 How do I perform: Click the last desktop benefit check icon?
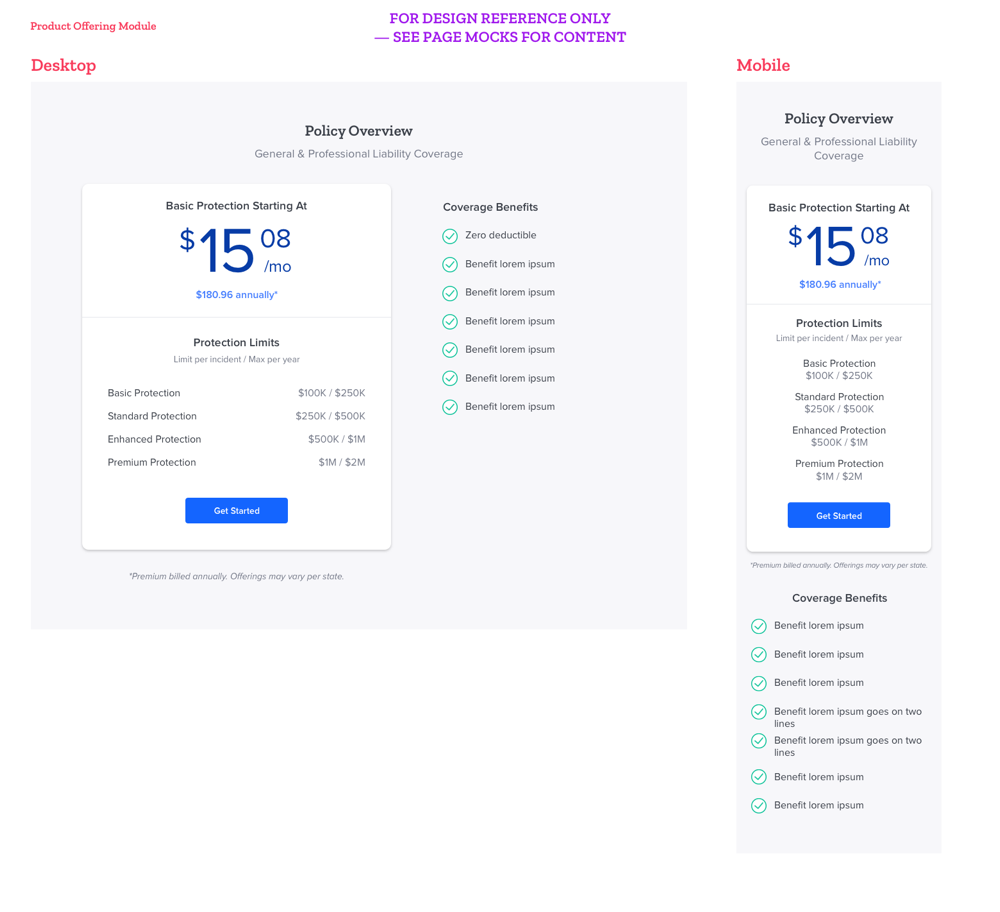[450, 407]
